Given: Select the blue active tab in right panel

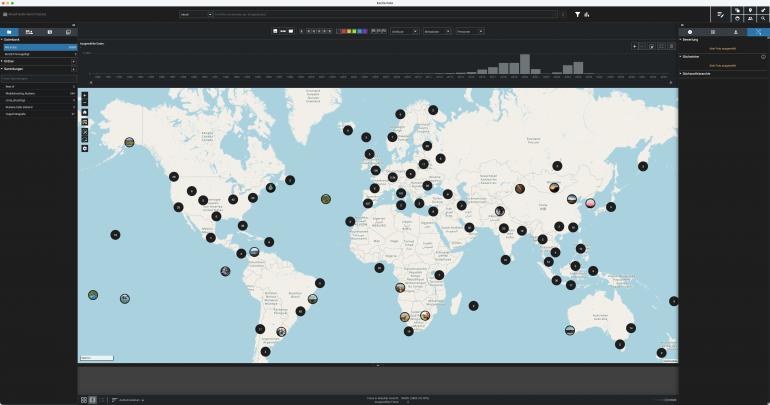Looking at the screenshot, I should pos(758,32).
